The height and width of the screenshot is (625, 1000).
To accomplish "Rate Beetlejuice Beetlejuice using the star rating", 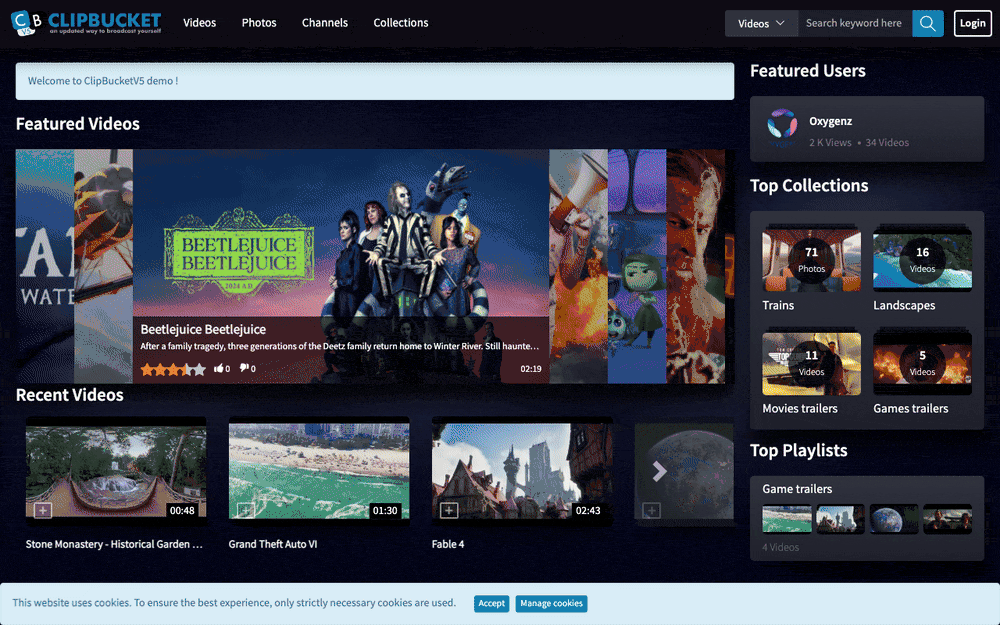I will point(173,369).
